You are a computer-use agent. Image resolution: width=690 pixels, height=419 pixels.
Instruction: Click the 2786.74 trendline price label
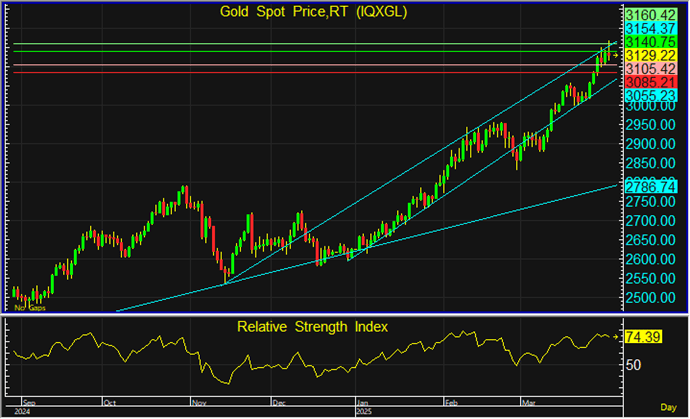click(x=648, y=186)
